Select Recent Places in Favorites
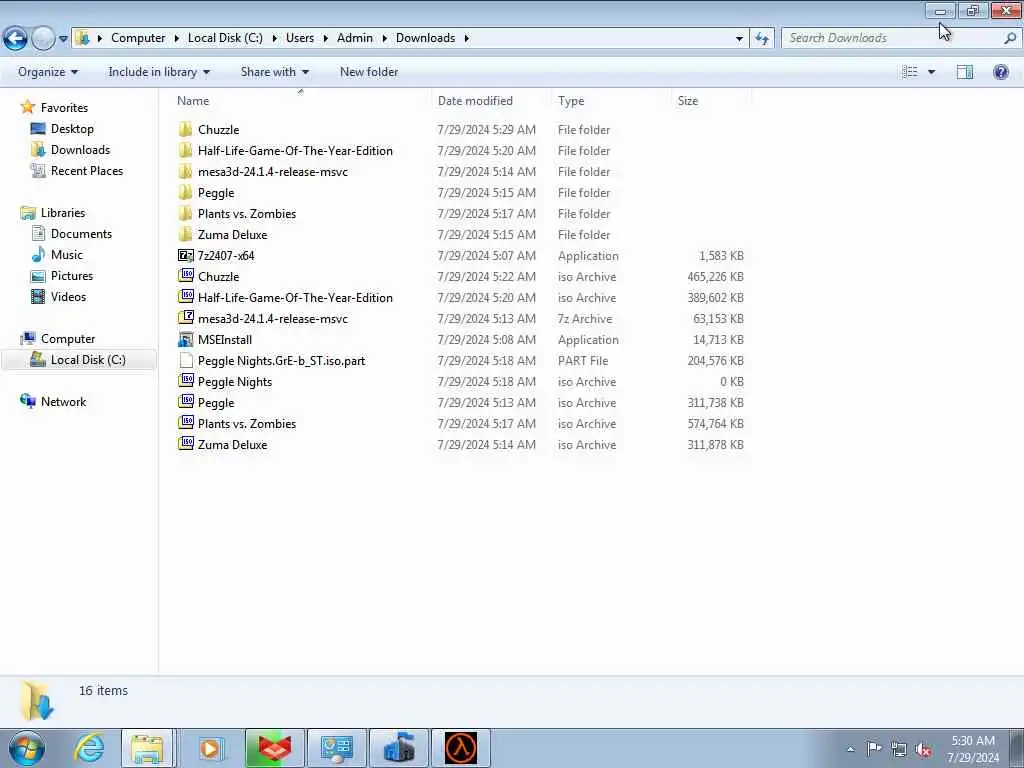This screenshot has height=768, width=1024. (x=87, y=170)
